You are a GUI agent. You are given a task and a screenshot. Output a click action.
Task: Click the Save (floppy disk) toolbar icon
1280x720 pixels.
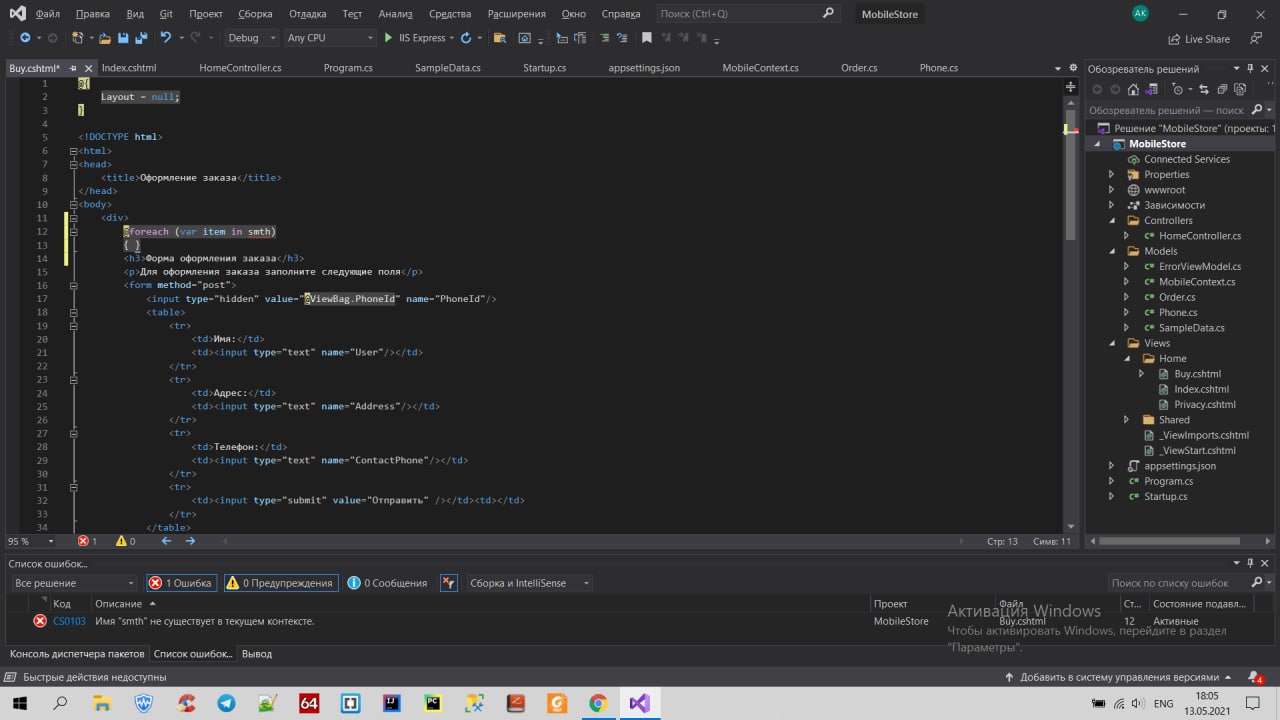[123, 38]
